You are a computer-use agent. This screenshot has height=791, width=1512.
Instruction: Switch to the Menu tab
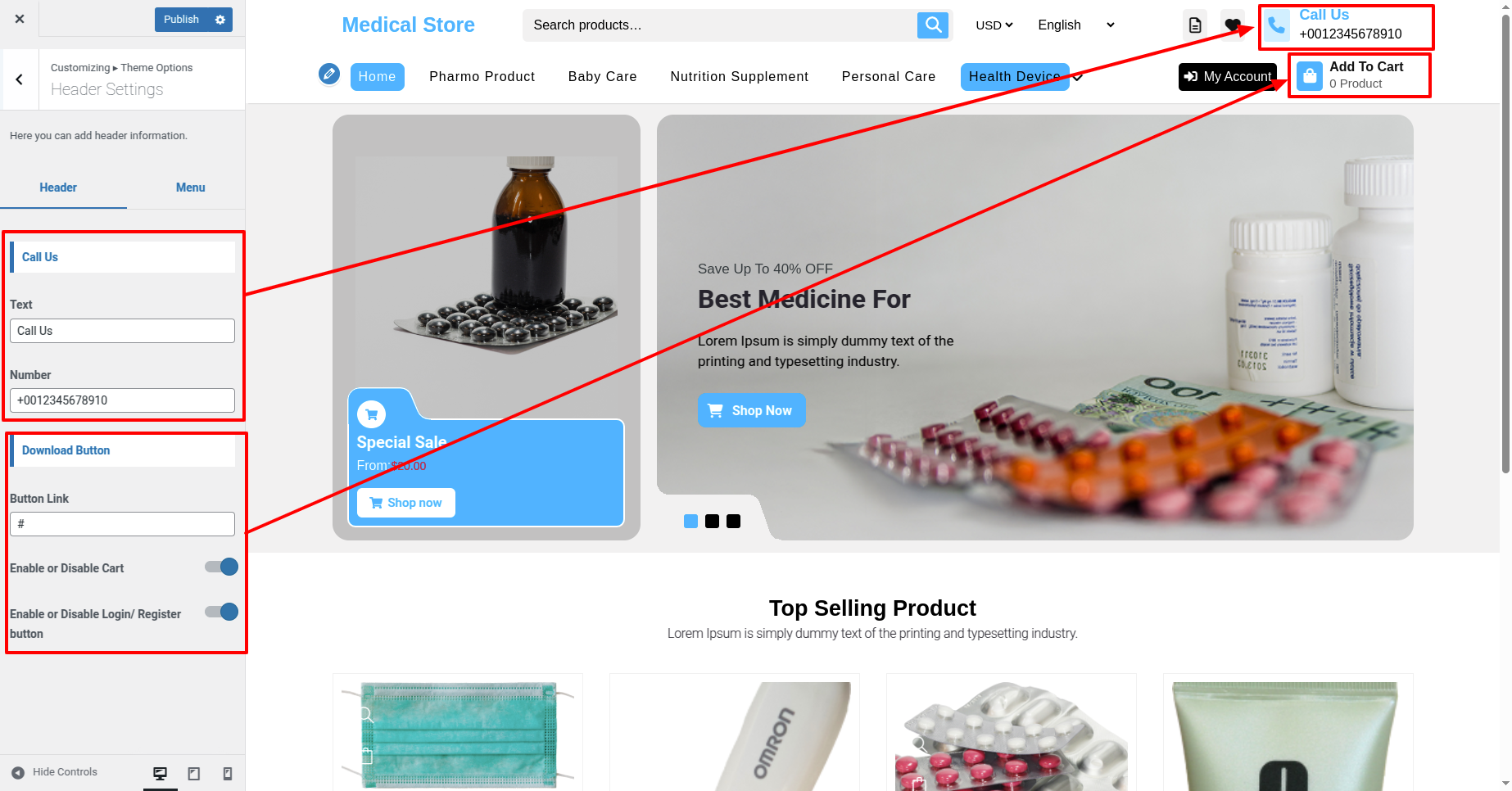pos(190,188)
